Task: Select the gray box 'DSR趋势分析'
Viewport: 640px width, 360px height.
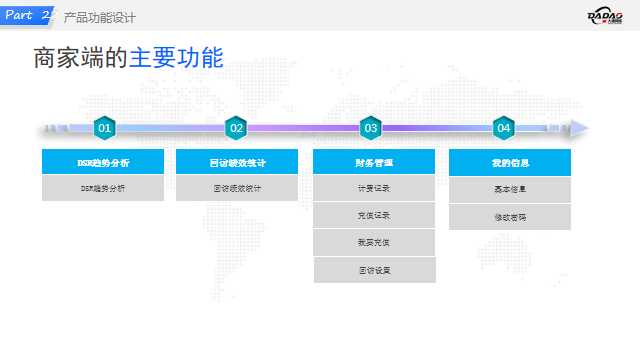Action: 103,188
